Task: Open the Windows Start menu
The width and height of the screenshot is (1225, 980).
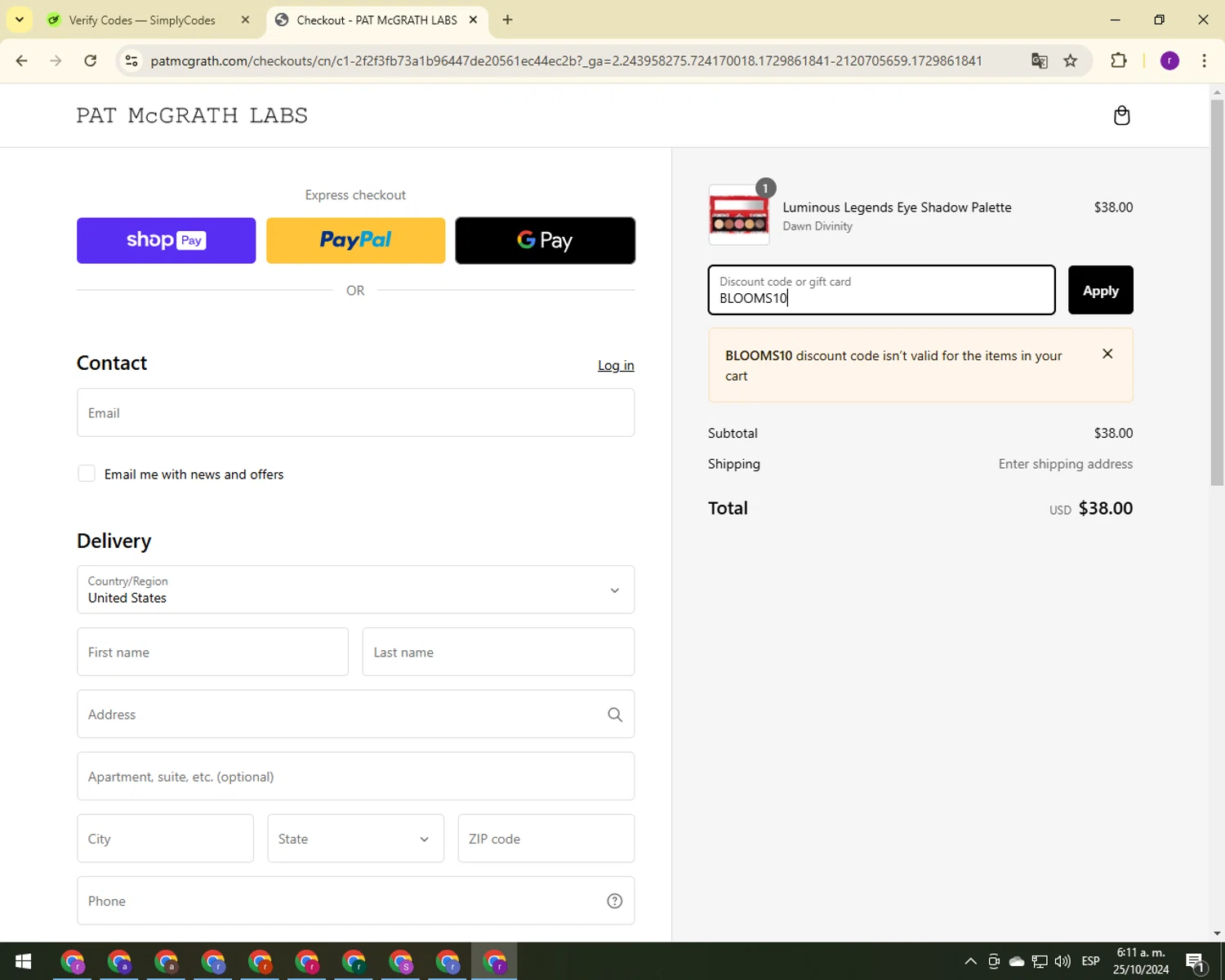Action: [x=23, y=961]
